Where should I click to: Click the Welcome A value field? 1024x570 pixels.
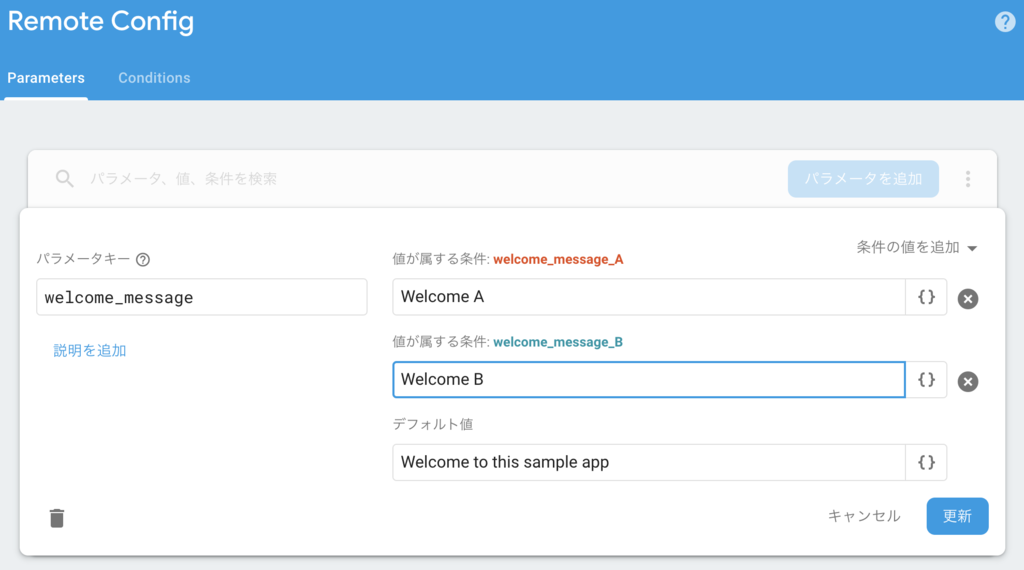(x=648, y=297)
